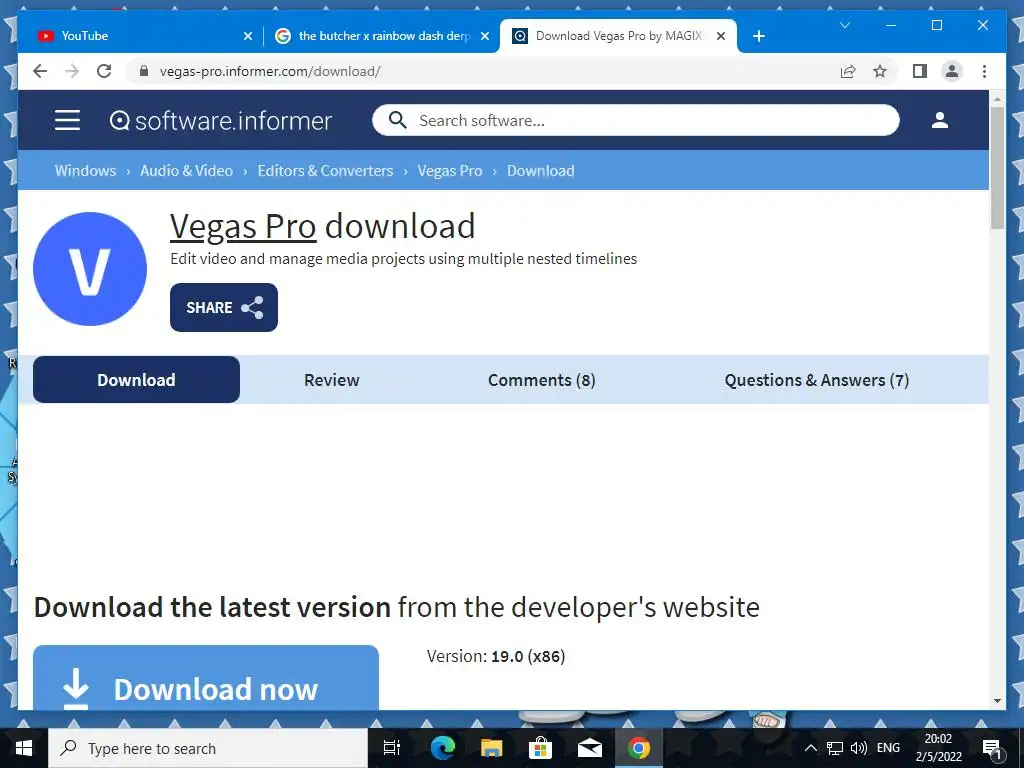1024x768 pixels.
Task: Click the taskbar search box
Action: (x=208, y=748)
